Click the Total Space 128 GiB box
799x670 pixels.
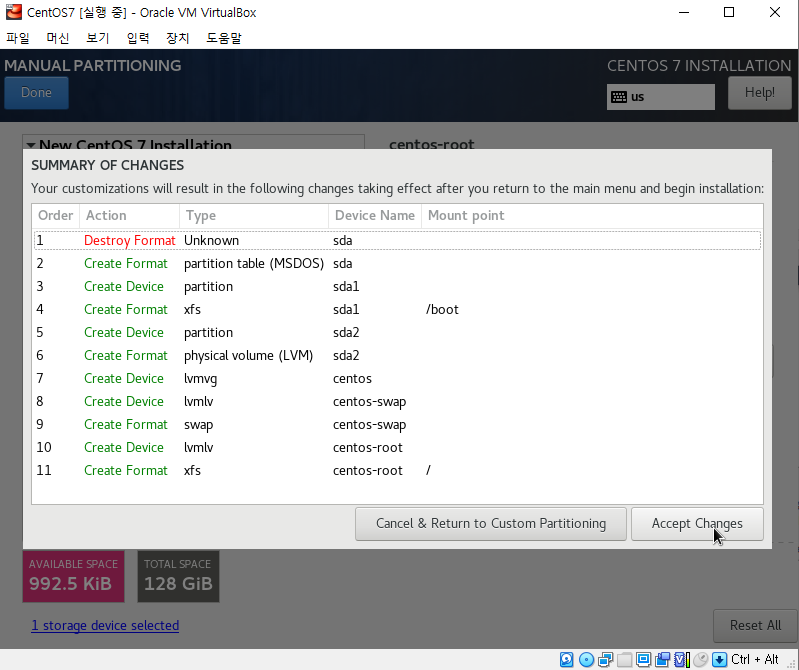coord(178,576)
